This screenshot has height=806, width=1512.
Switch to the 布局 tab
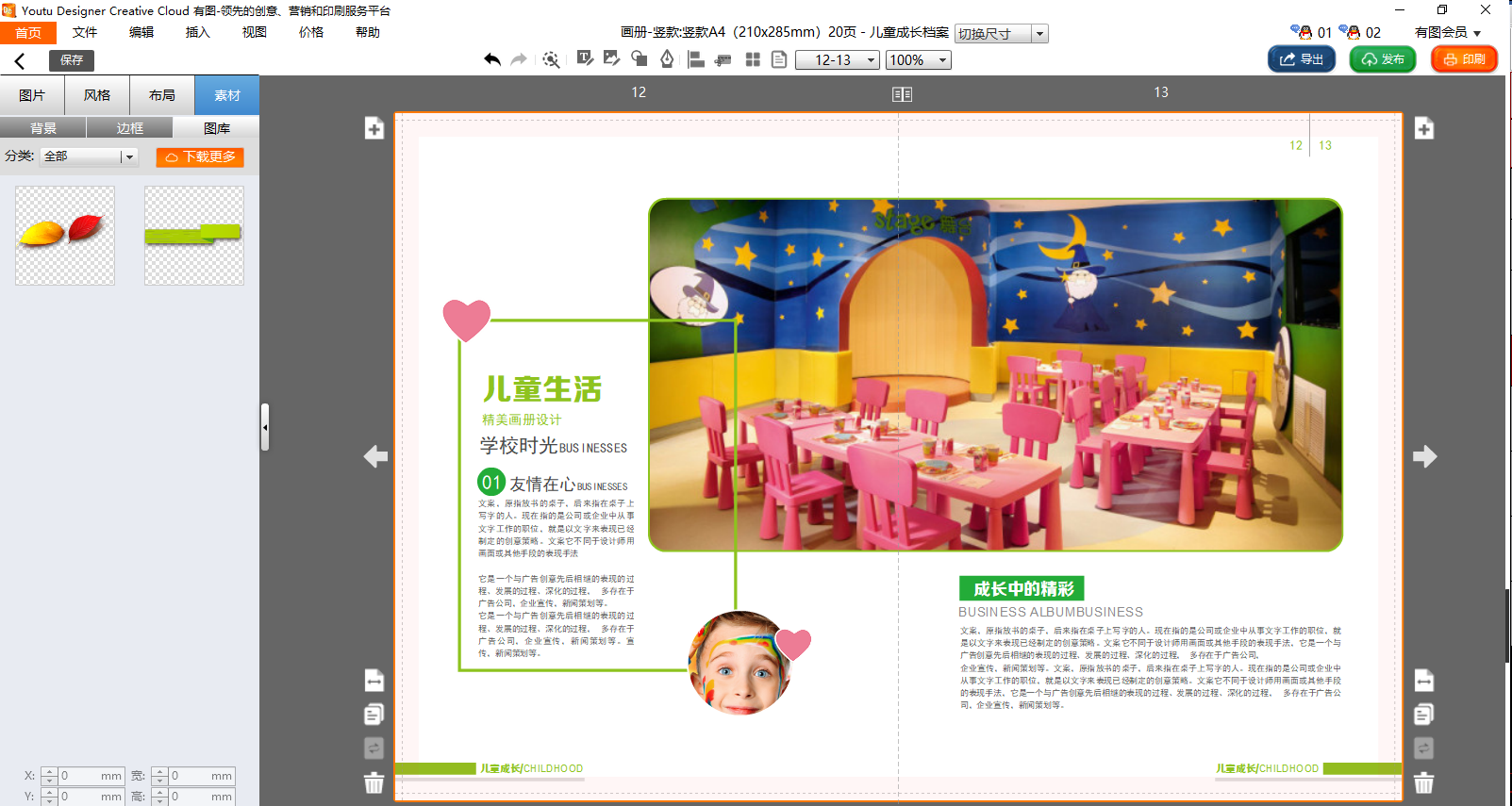tap(162, 95)
